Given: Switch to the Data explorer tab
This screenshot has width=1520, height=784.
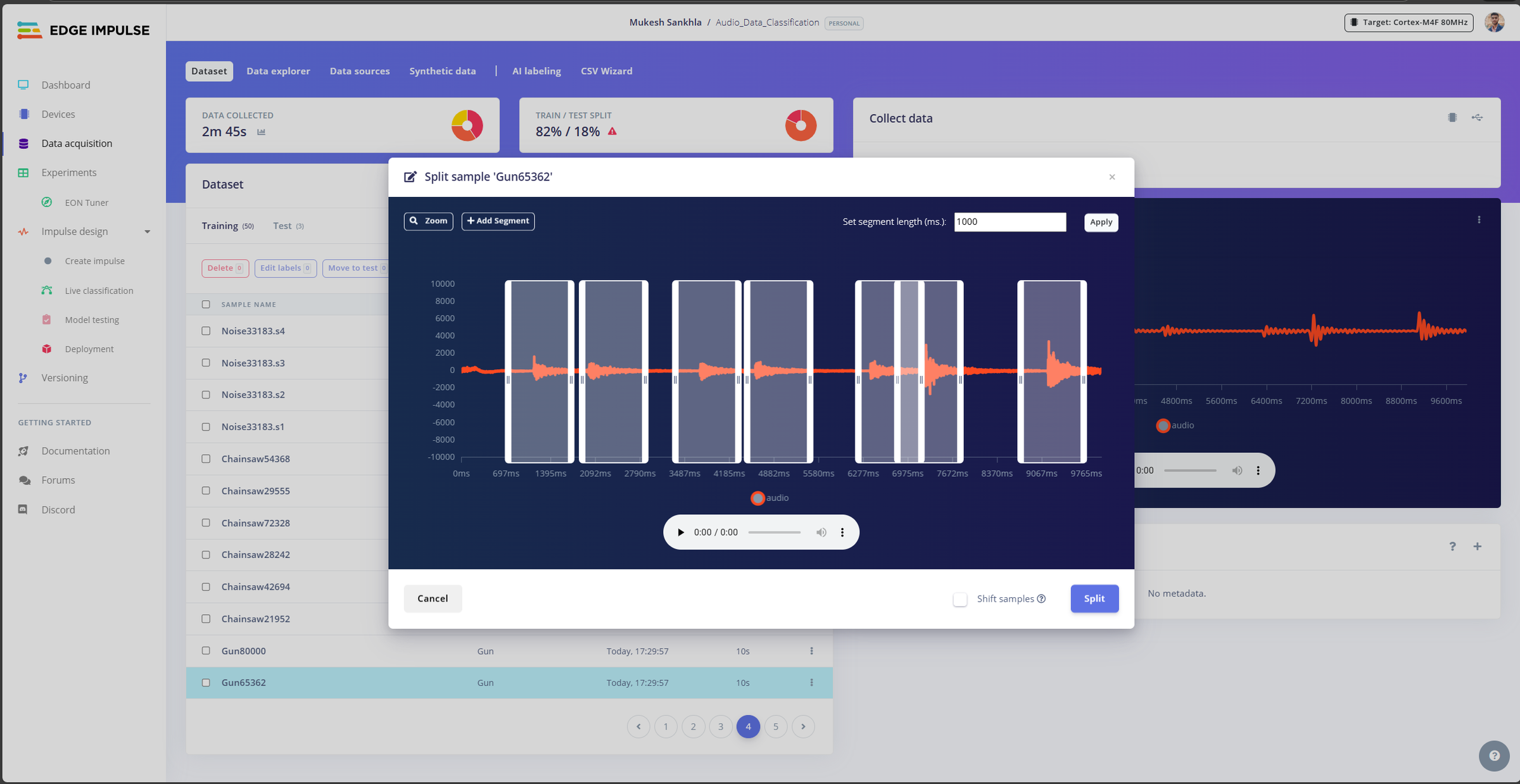Looking at the screenshot, I should [278, 71].
